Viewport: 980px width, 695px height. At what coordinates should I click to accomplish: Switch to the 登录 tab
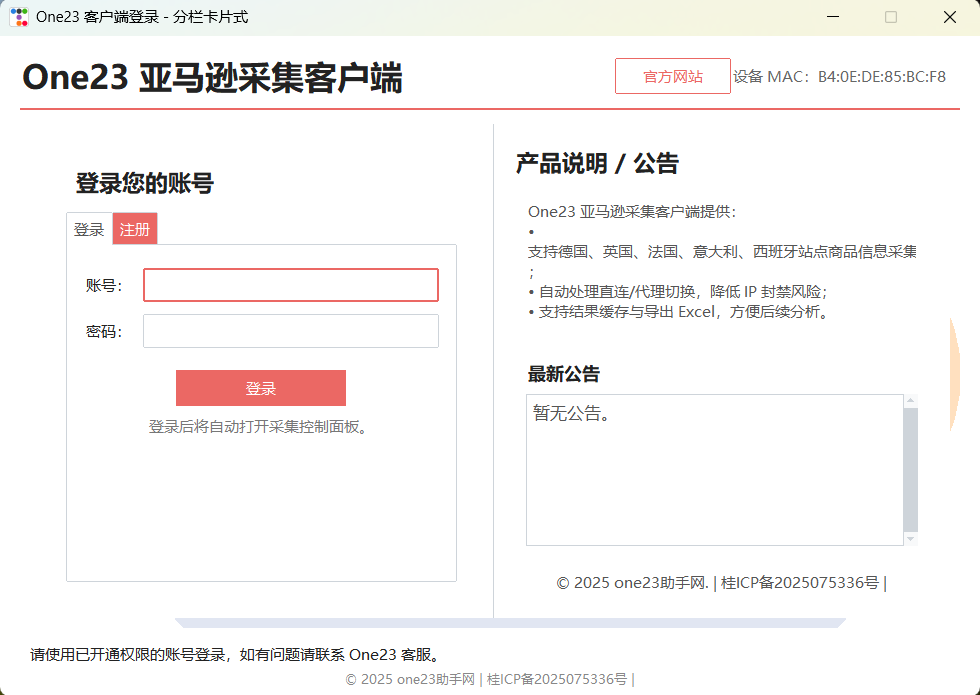(x=89, y=229)
